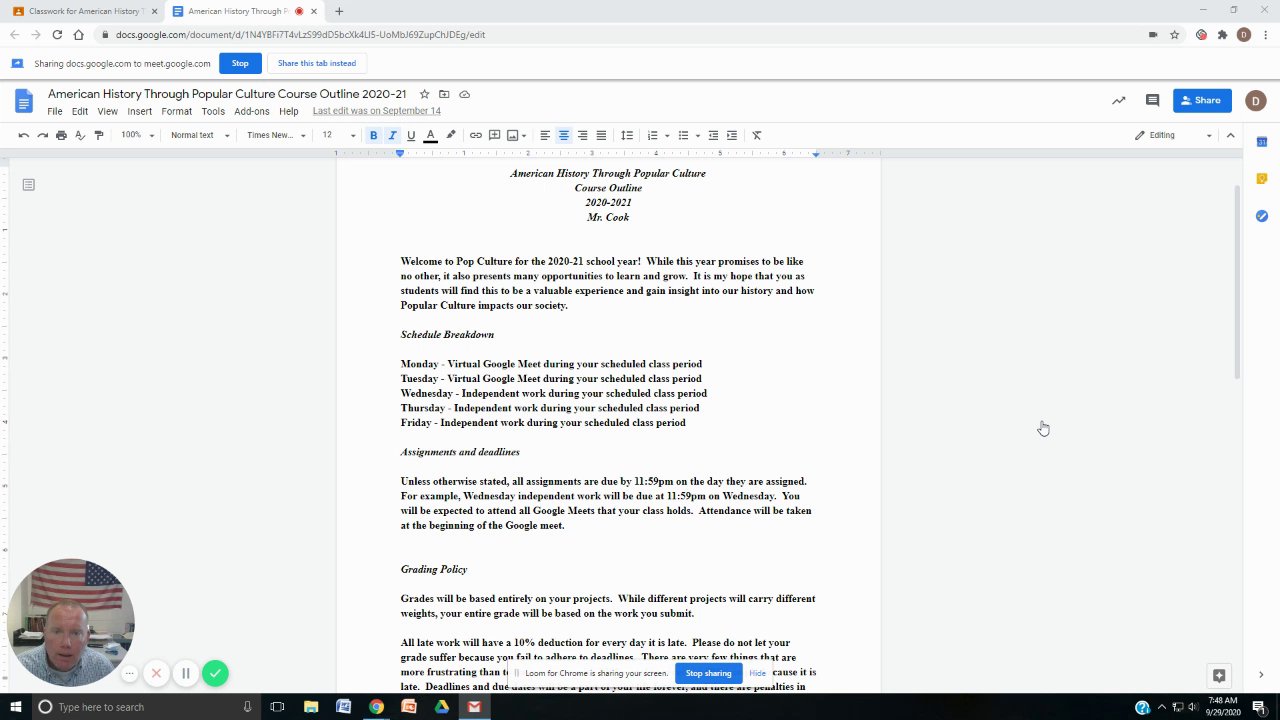
Task: Click the Stop button in sharing bar
Action: click(240, 63)
